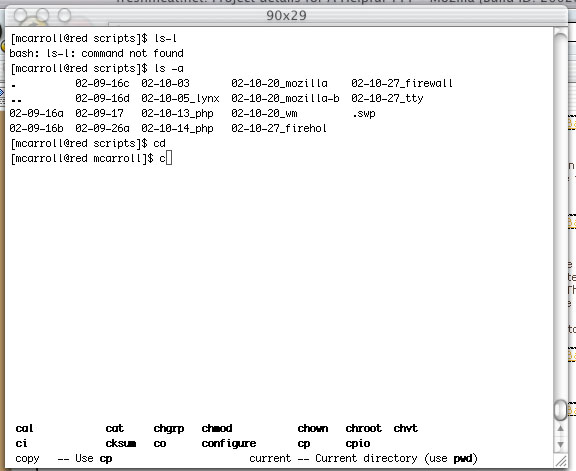Click the 'chgrp' completion suggestion
Viewport: 576px width, 471px height.
[169, 429]
